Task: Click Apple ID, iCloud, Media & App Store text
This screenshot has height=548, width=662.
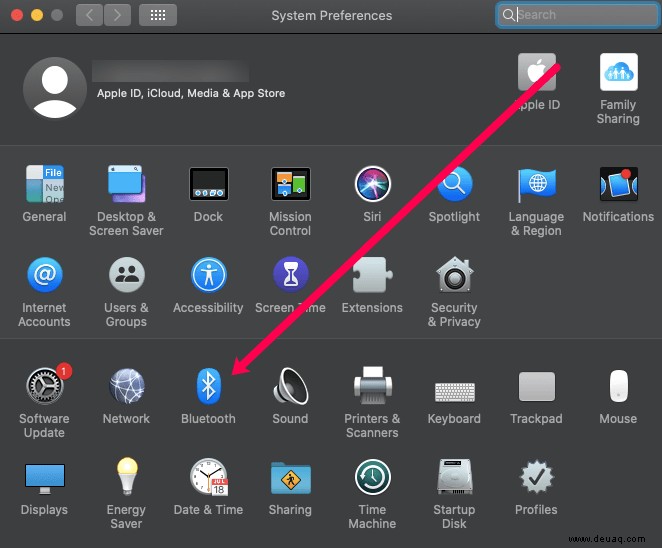Action: point(191,93)
